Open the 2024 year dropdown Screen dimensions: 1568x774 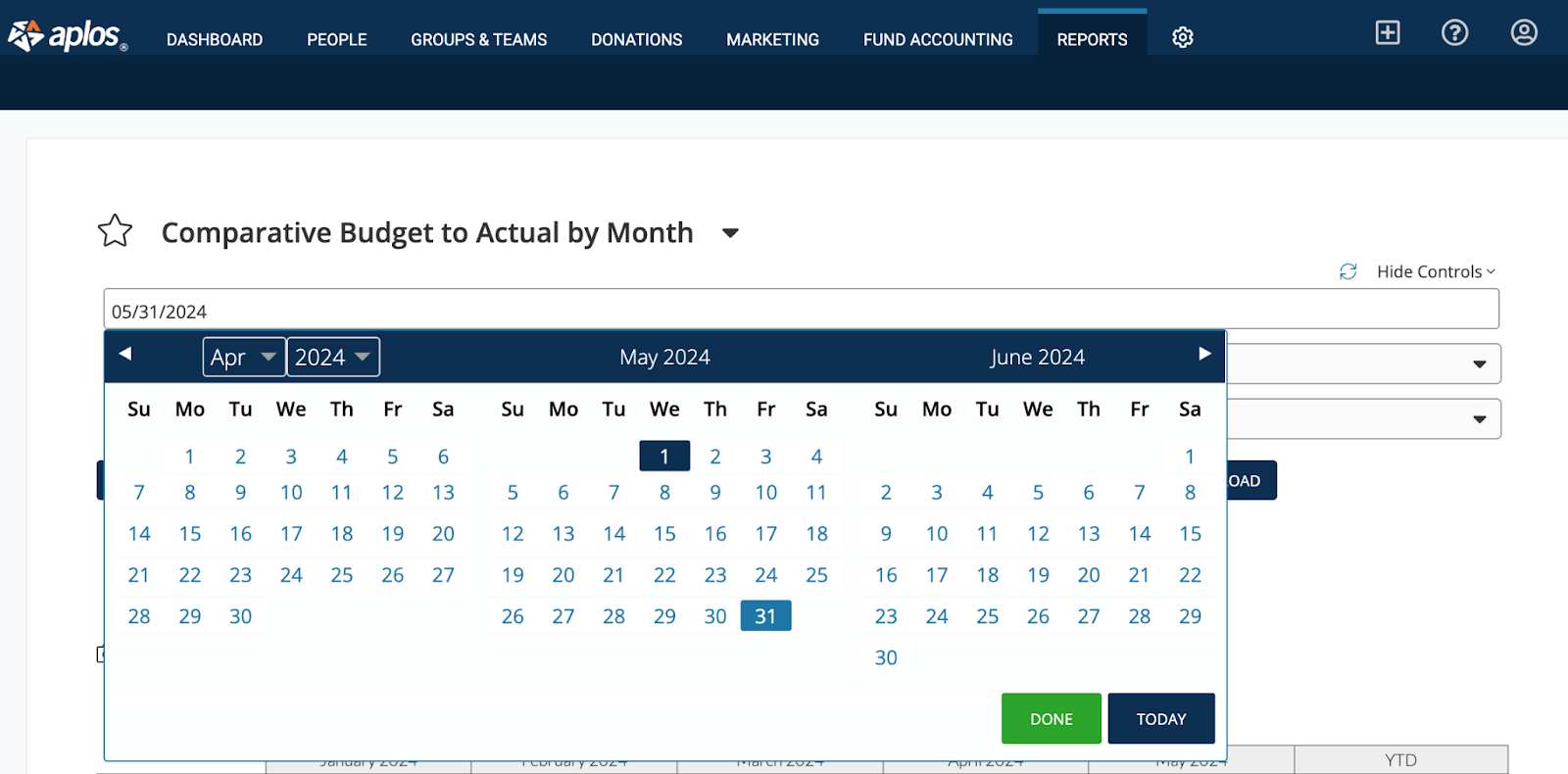(x=333, y=357)
